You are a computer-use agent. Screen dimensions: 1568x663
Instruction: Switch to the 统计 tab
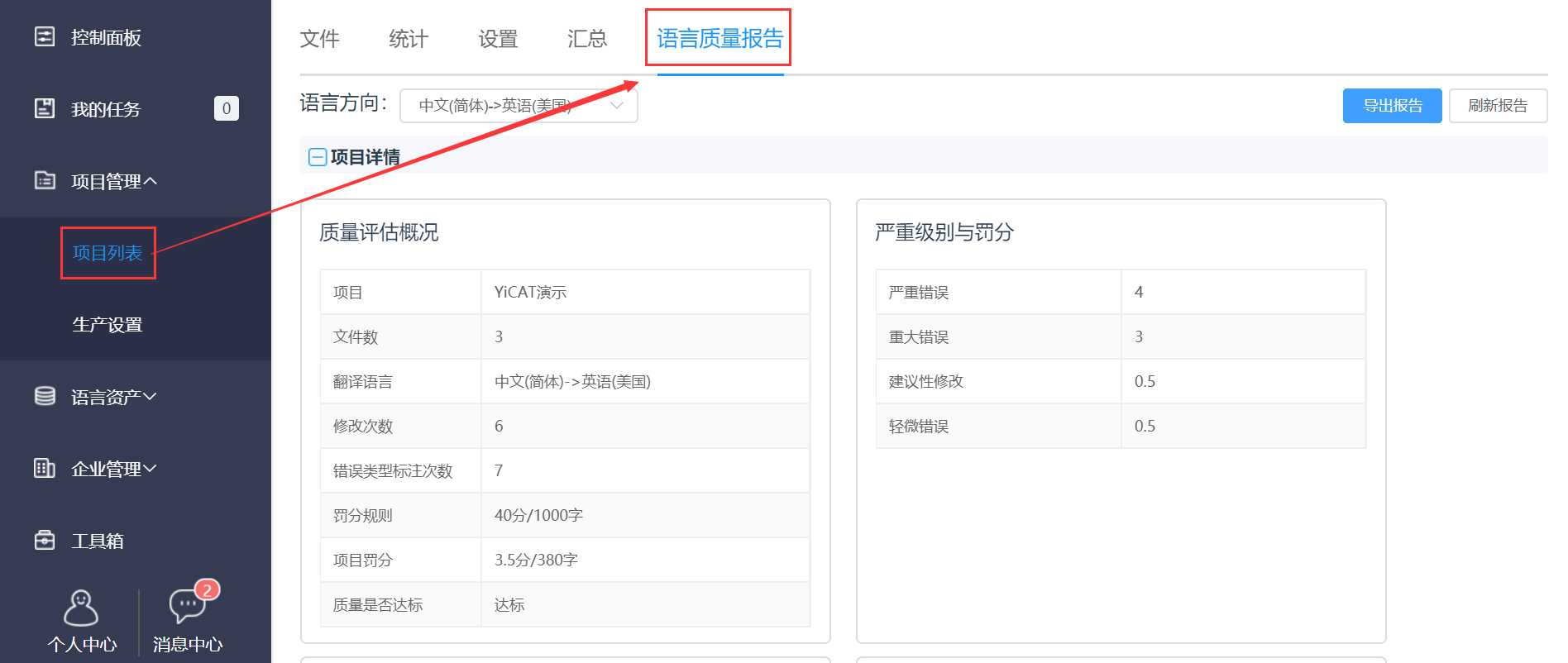[x=409, y=39]
